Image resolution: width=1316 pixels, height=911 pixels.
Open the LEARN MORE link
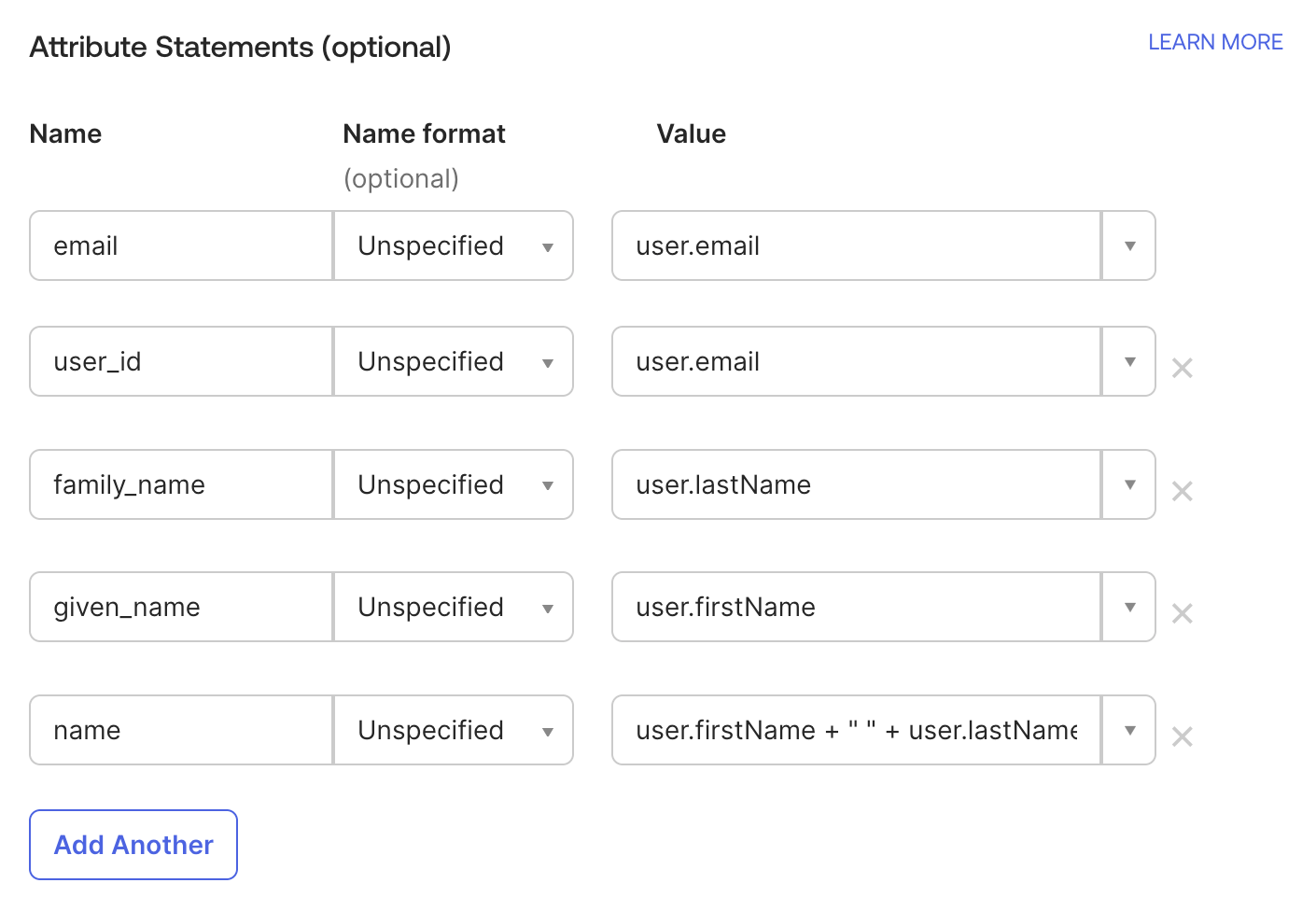pos(1215,42)
